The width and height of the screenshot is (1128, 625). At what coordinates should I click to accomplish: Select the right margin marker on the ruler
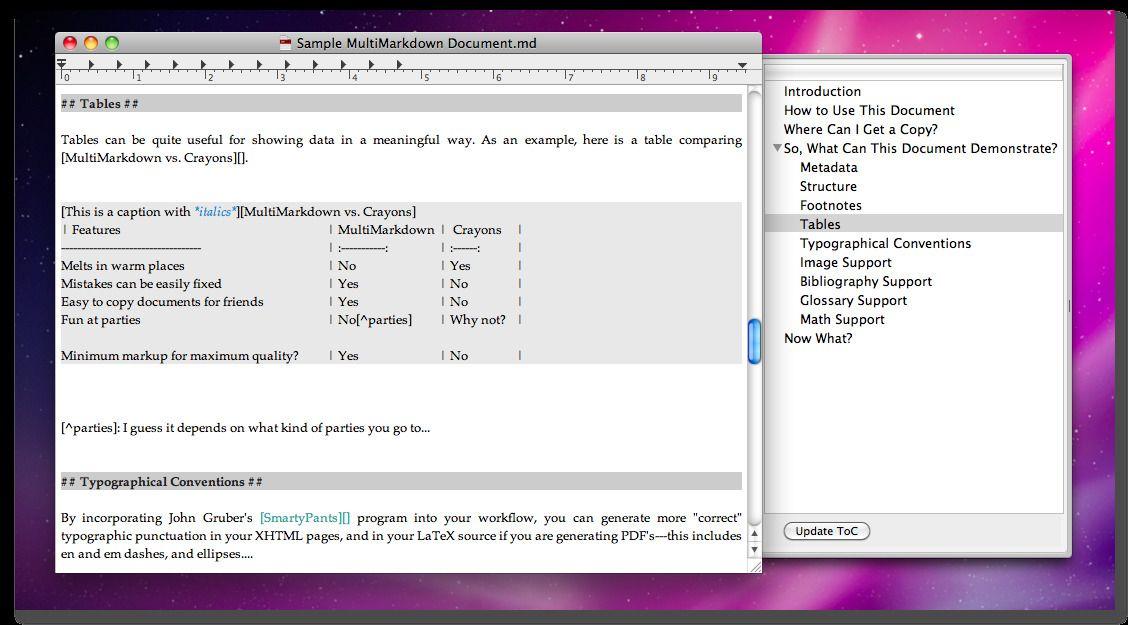tap(742, 65)
